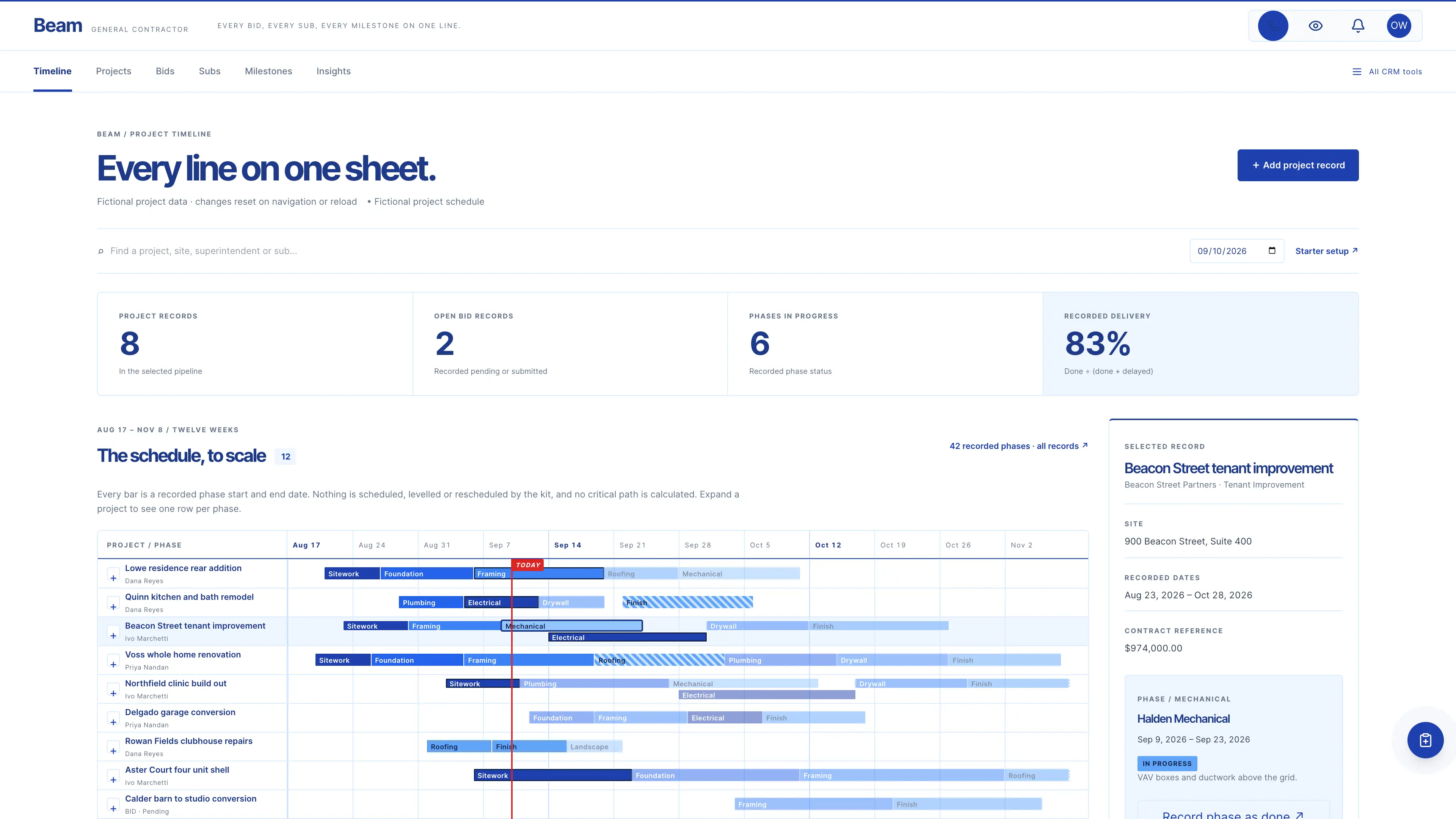Select the Beacon Street Drywall bar
This screenshot has width=1456, height=819.
(758, 626)
